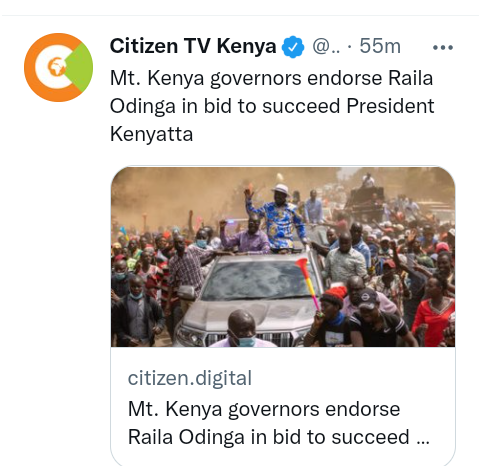Open the link card headline below citizen.digital
The width and height of the screenshot is (480, 466).
coord(279,423)
